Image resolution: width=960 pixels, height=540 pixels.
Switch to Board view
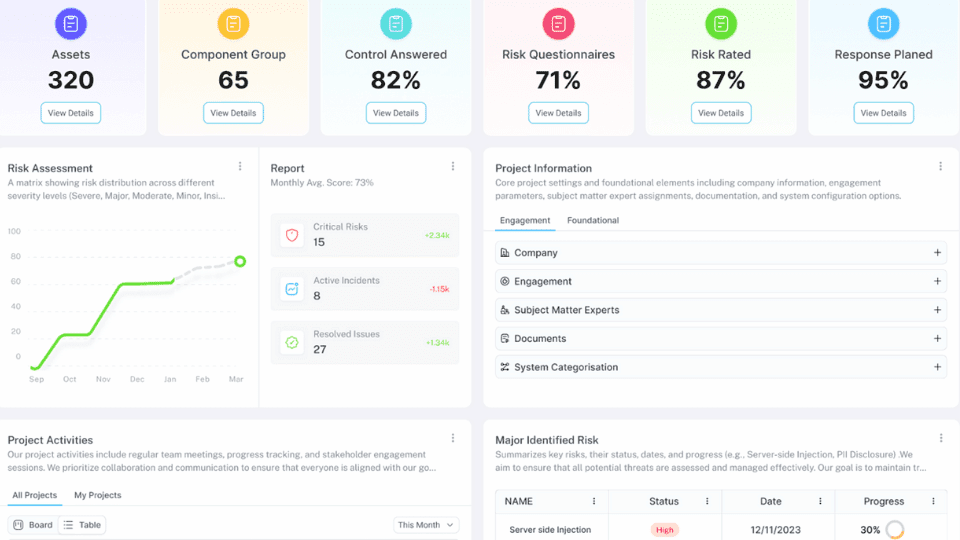(x=33, y=525)
